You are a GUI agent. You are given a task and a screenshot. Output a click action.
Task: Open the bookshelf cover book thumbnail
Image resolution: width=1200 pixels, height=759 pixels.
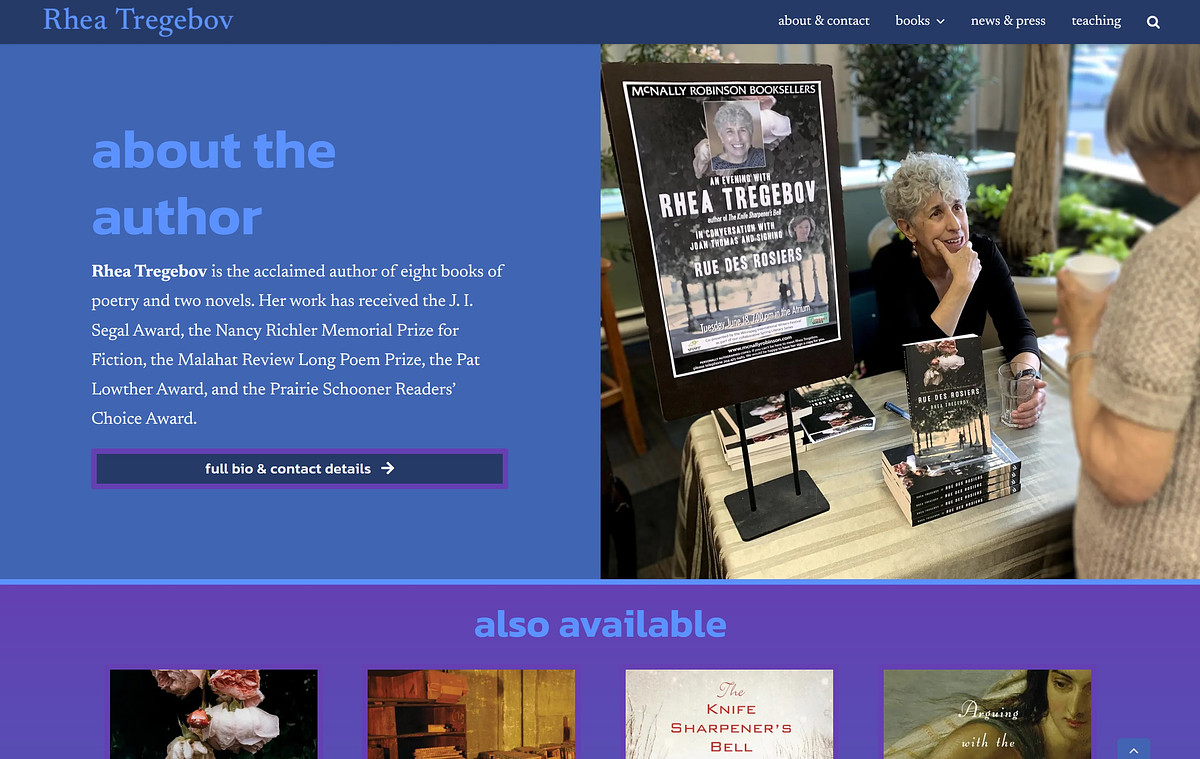coord(471,714)
